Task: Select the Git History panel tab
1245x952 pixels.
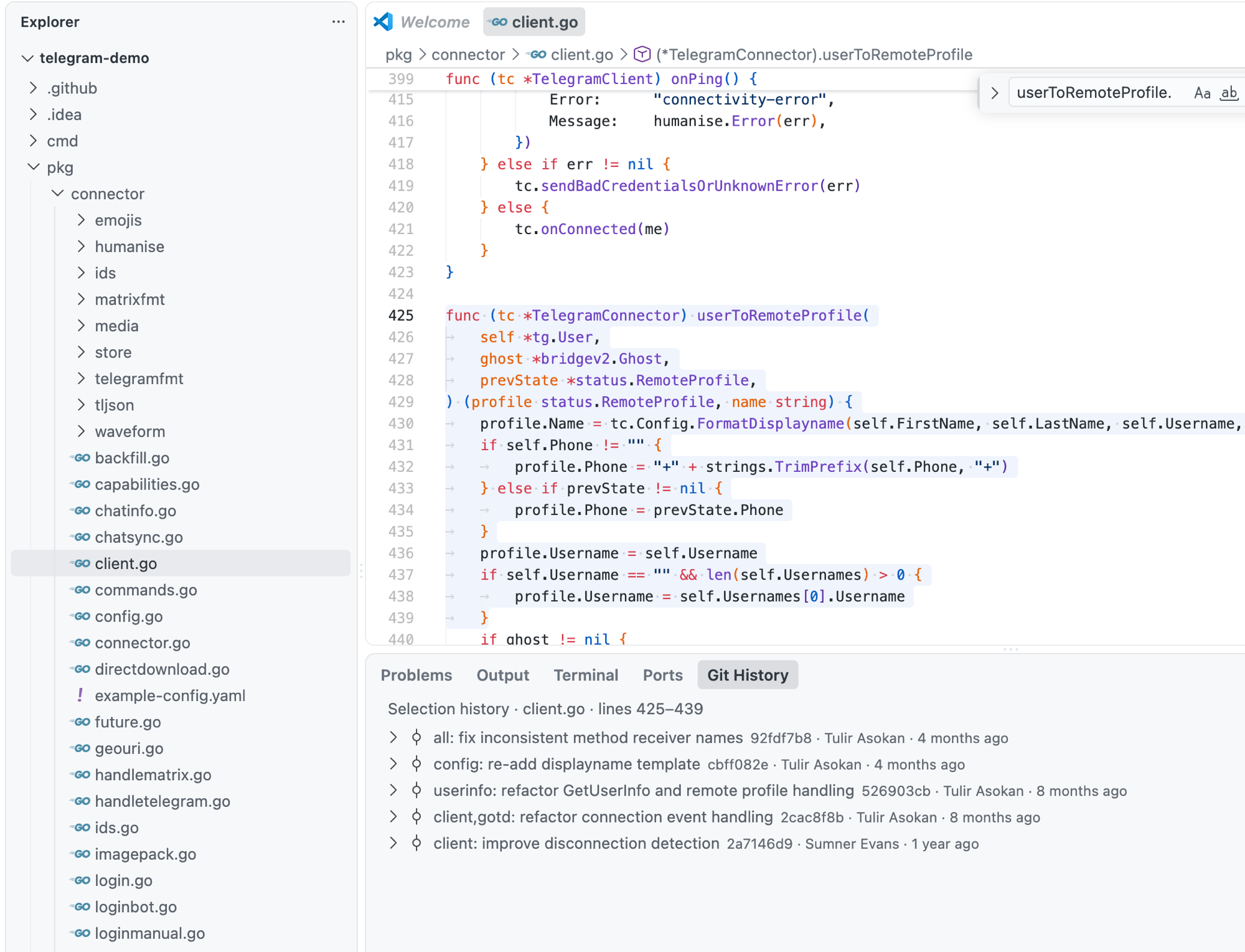Action: click(748, 676)
